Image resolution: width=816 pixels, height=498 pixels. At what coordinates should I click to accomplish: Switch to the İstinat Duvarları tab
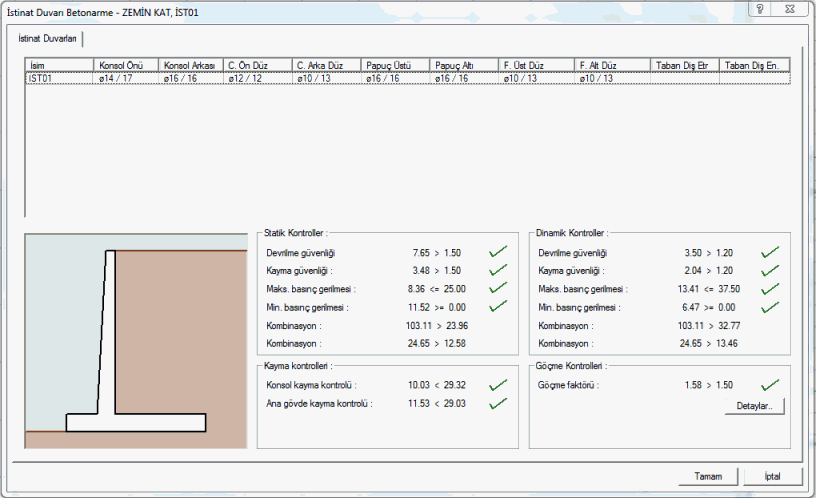tap(48, 38)
